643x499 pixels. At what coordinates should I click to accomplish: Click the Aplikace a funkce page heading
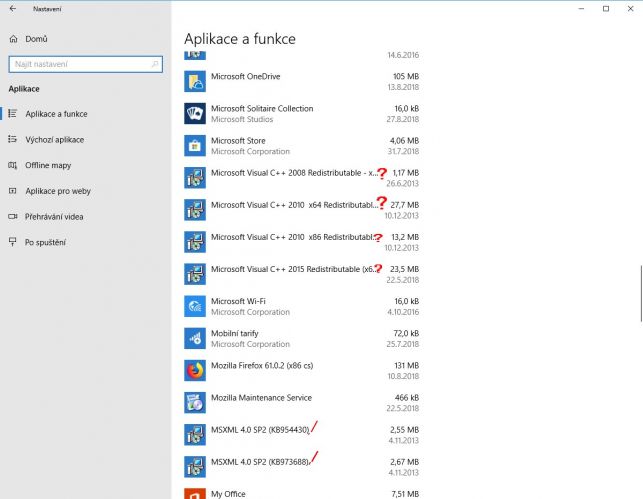(x=240, y=39)
